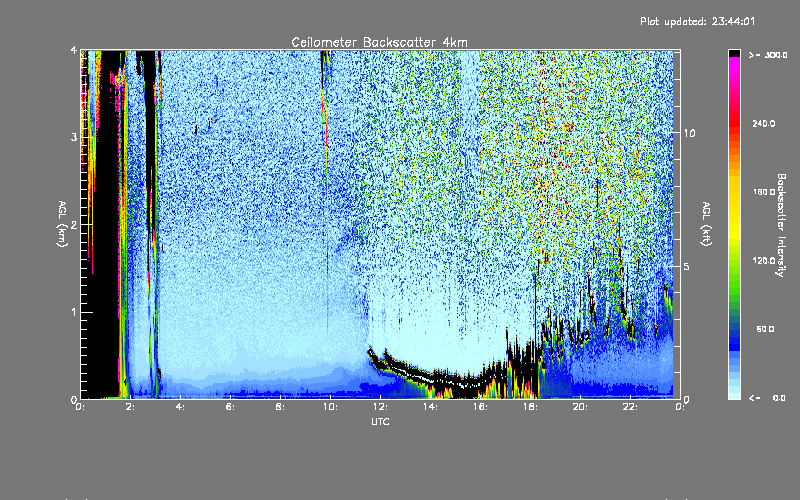Click the black top segment of the colorbar
This screenshot has height=500, width=800.
(734, 53)
